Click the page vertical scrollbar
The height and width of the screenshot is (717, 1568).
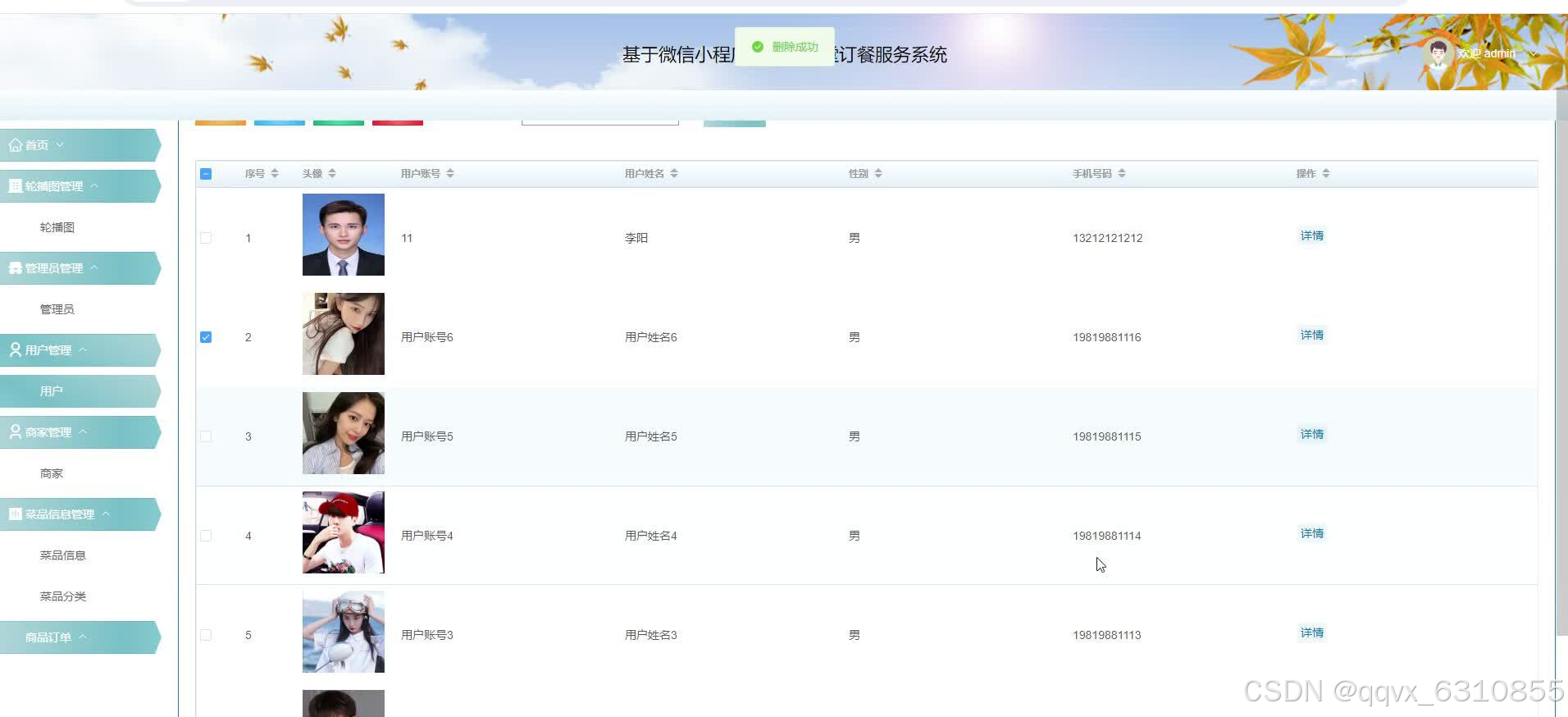coord(1561,361)
